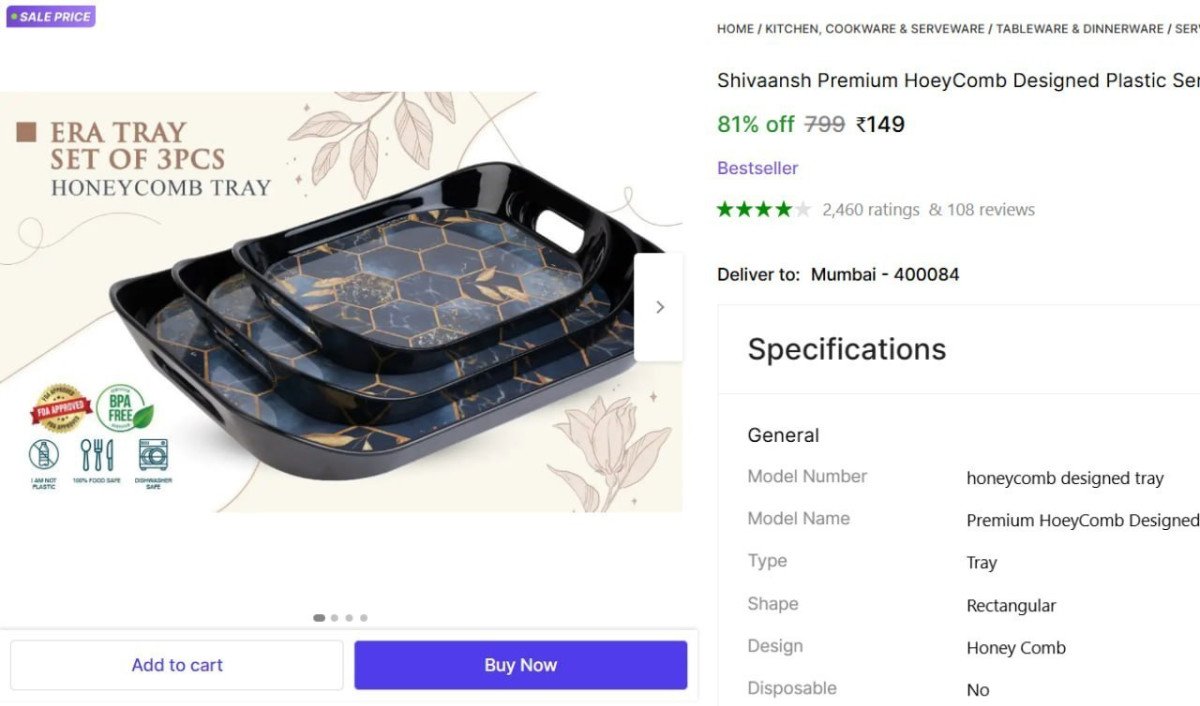
Task: Advance the image carousel with the right chevron
Action: click(659, 306)
